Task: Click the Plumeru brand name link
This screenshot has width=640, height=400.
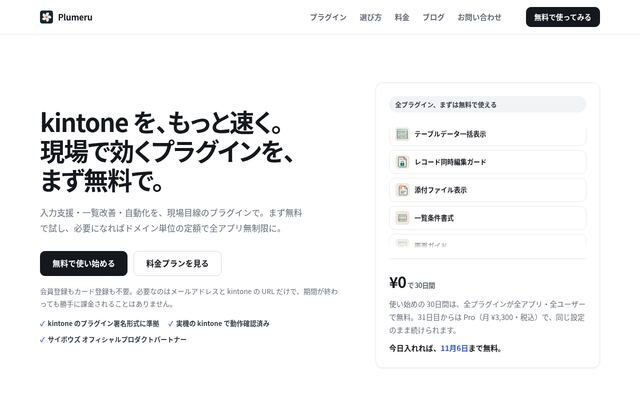Action: (75, 17)
